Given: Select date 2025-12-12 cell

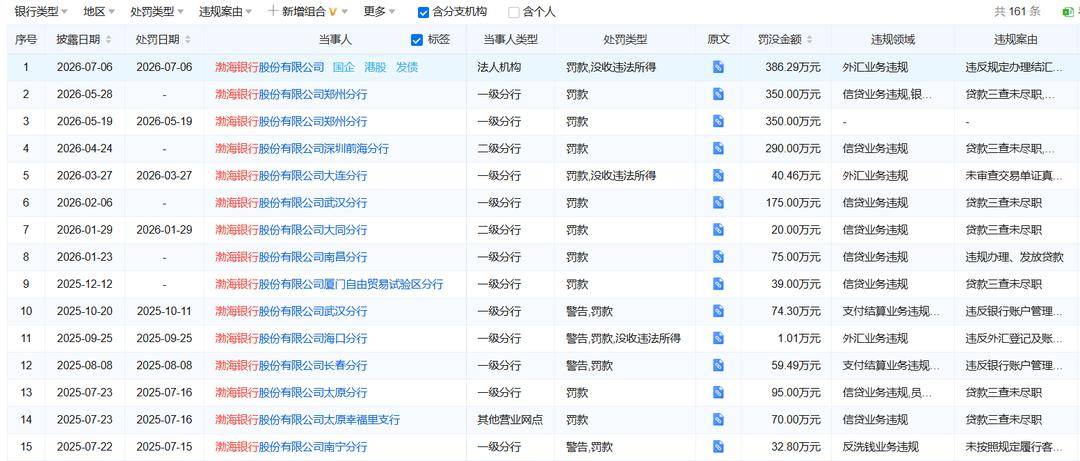Looking at the screenshot, I should [x=84, y=284].
